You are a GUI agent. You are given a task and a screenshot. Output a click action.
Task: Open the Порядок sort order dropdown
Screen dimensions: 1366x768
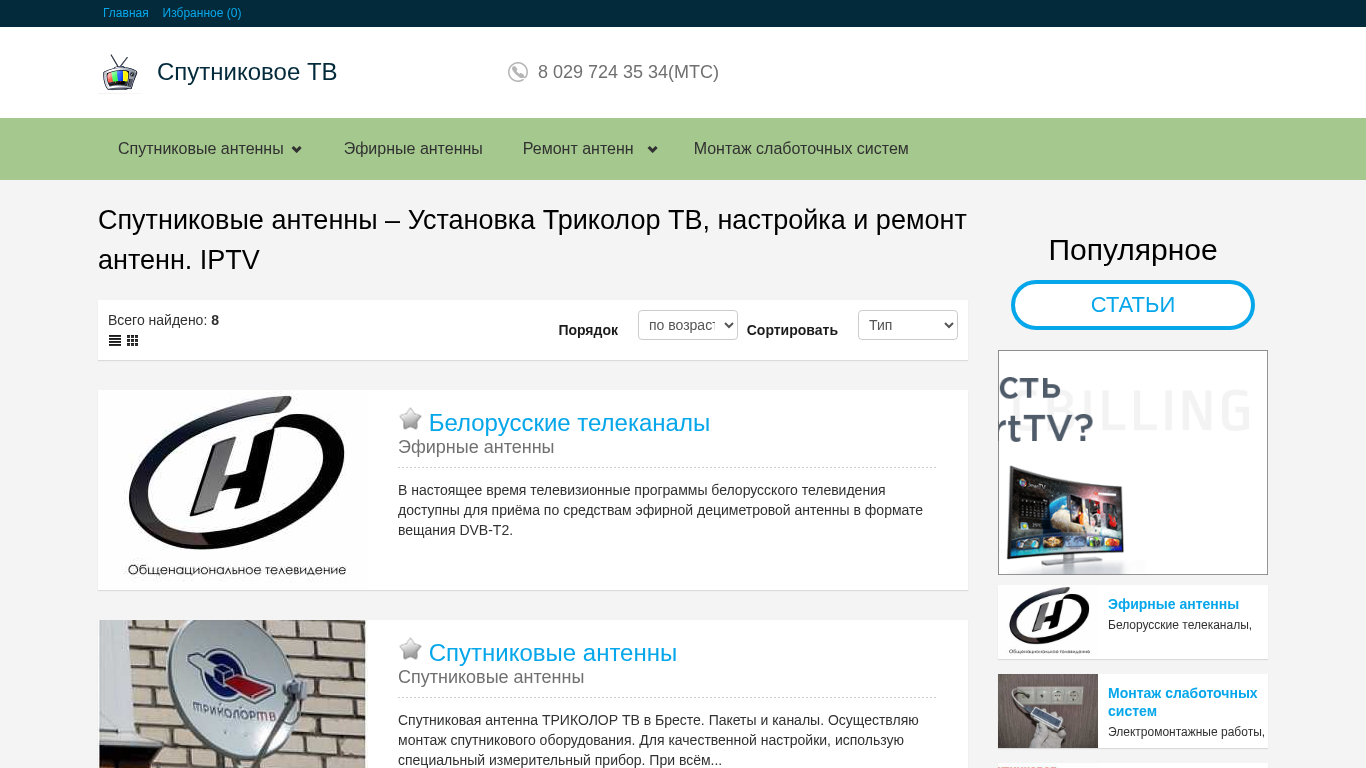pyautogui.click(x=688, y=325)
